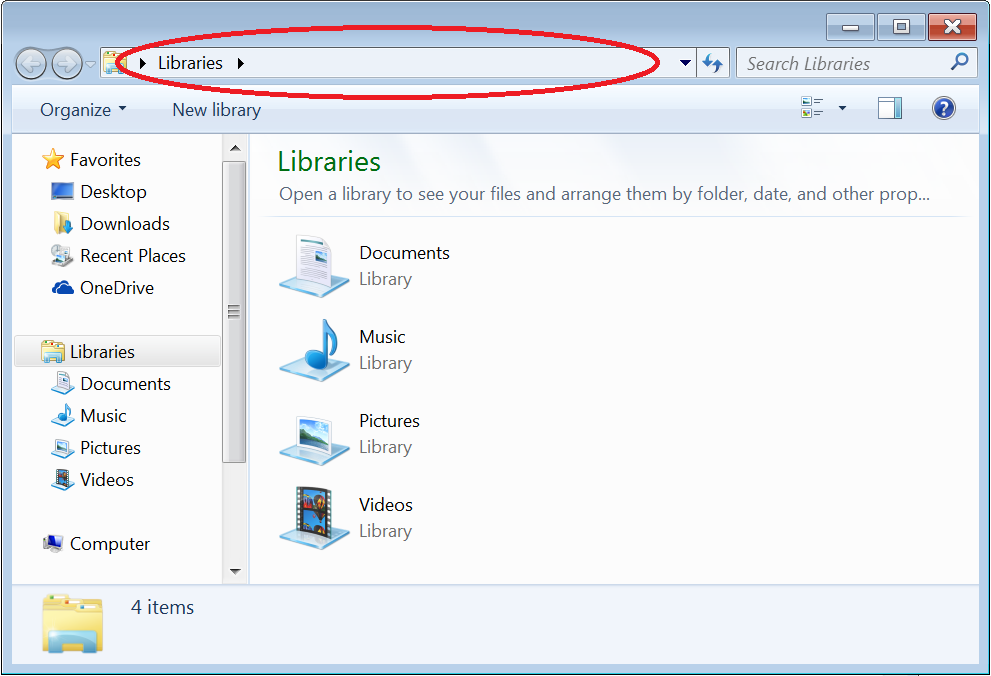Click the navigation pane scrollbar down arrow
991x676 pixels.
235,572
